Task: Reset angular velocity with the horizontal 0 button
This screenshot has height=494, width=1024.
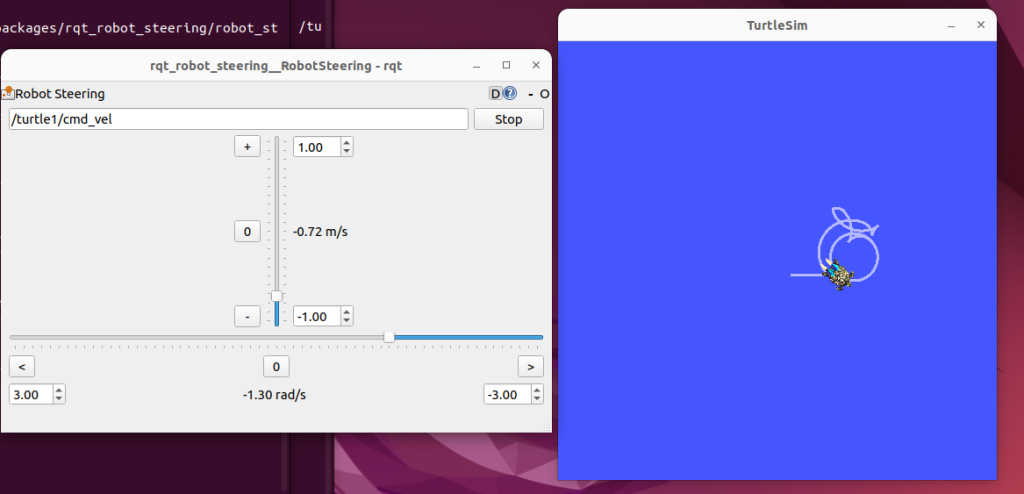Action: pyautogui.click(x=276, y=364)
